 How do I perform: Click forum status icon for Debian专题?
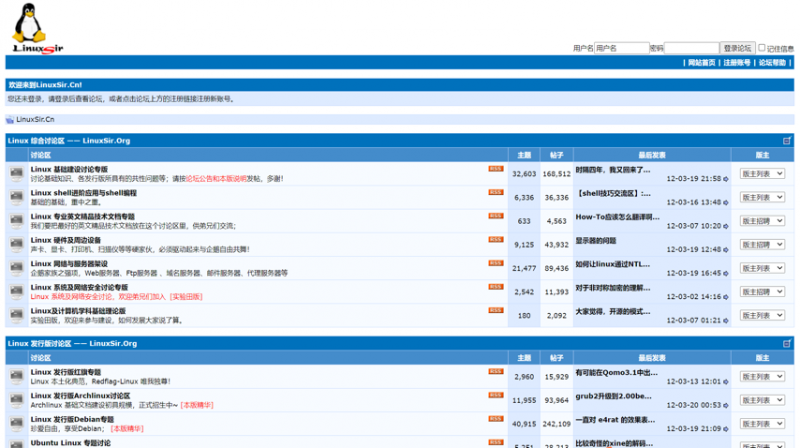(x=16, y=424)
